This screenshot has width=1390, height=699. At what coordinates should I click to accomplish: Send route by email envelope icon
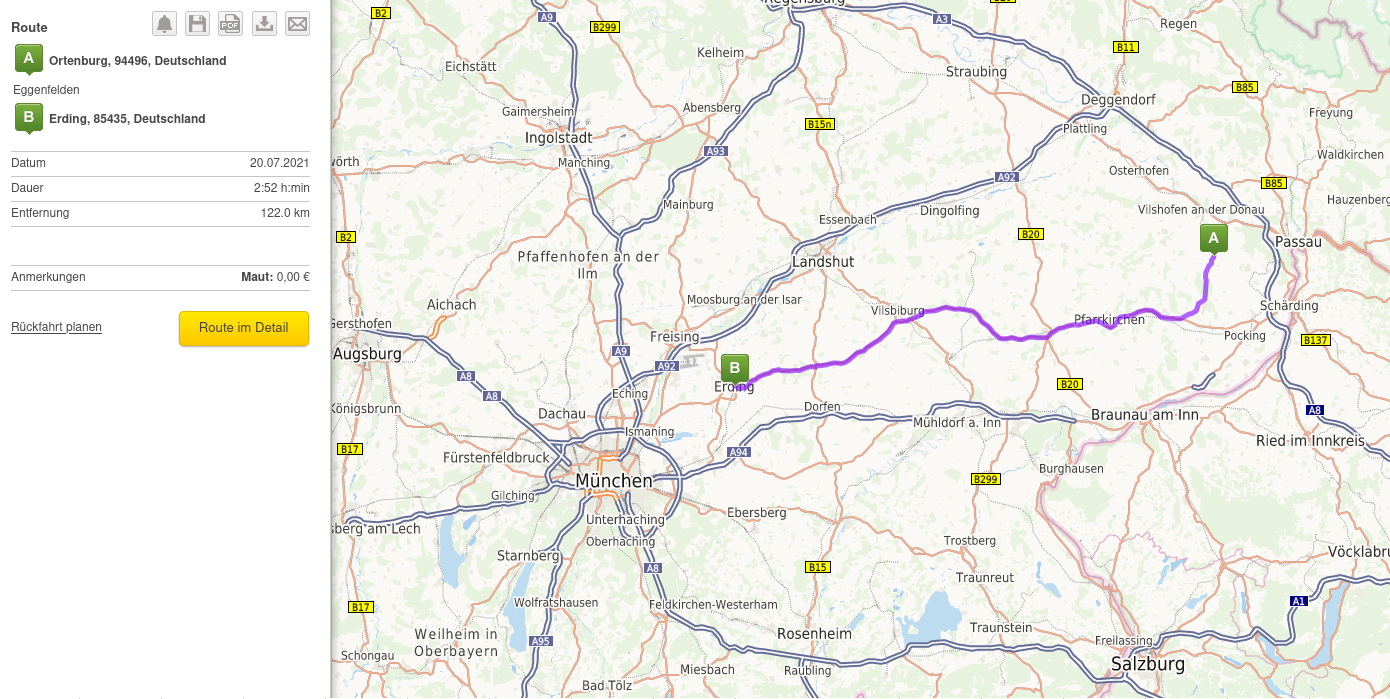(297, 24)
